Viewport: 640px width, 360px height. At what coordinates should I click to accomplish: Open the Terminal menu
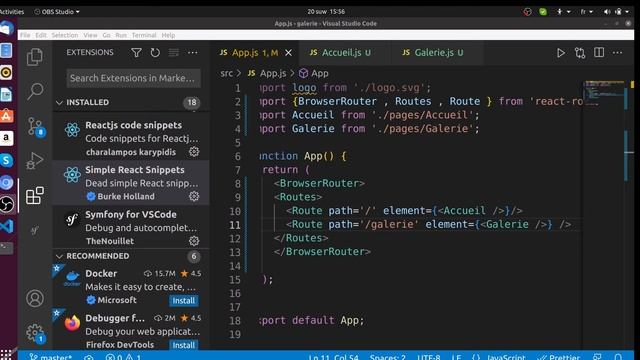tap(144, 35)
